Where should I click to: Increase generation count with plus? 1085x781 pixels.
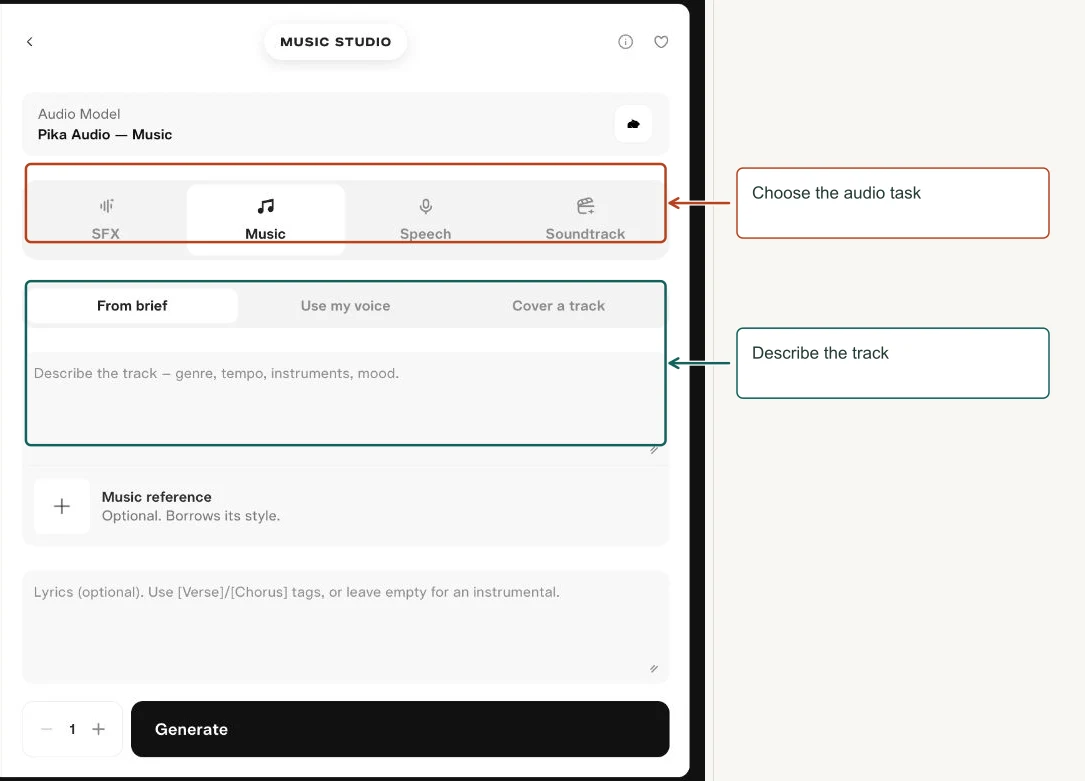(x=98, y=729)
